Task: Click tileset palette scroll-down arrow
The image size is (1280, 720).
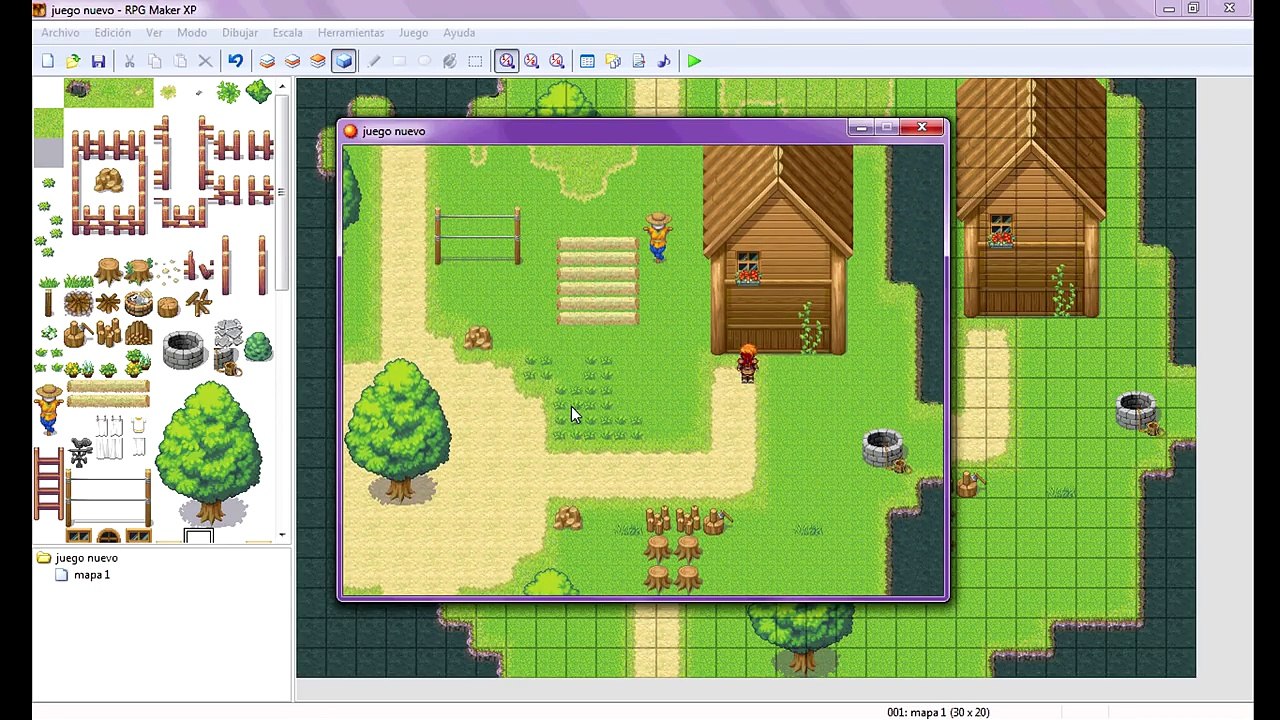Action: pyautogui.click(x=282, y=535)
